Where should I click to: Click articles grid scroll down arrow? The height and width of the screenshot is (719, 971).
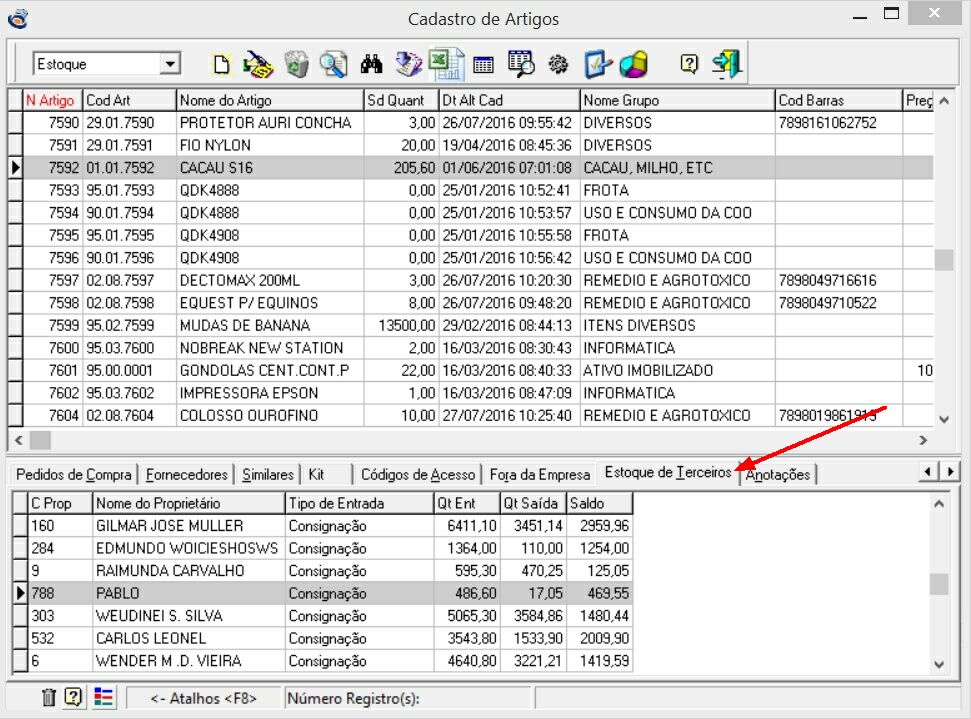(x=944, y=419)
